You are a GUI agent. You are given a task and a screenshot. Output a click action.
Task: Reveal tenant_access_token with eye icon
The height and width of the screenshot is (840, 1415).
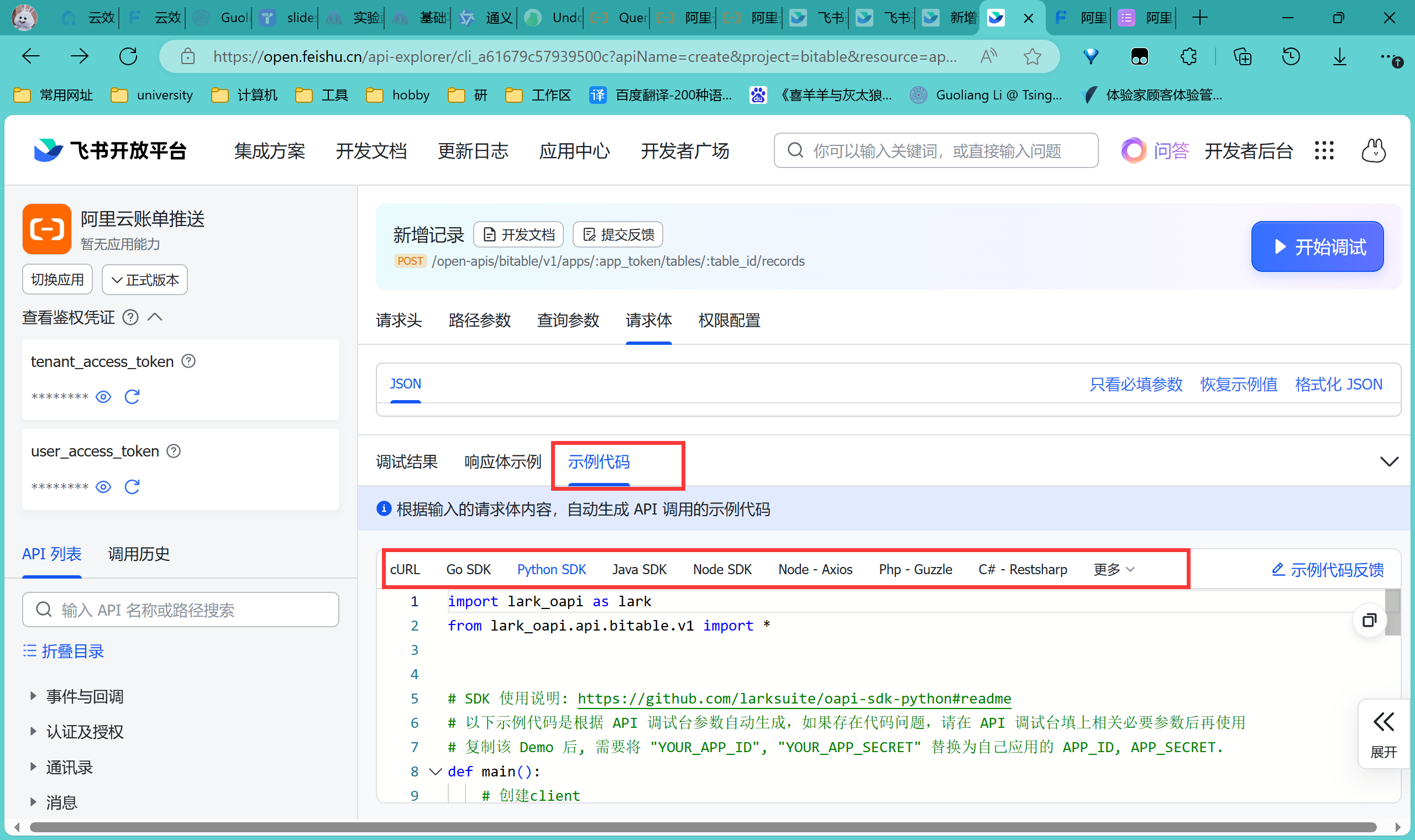(103, 397)
